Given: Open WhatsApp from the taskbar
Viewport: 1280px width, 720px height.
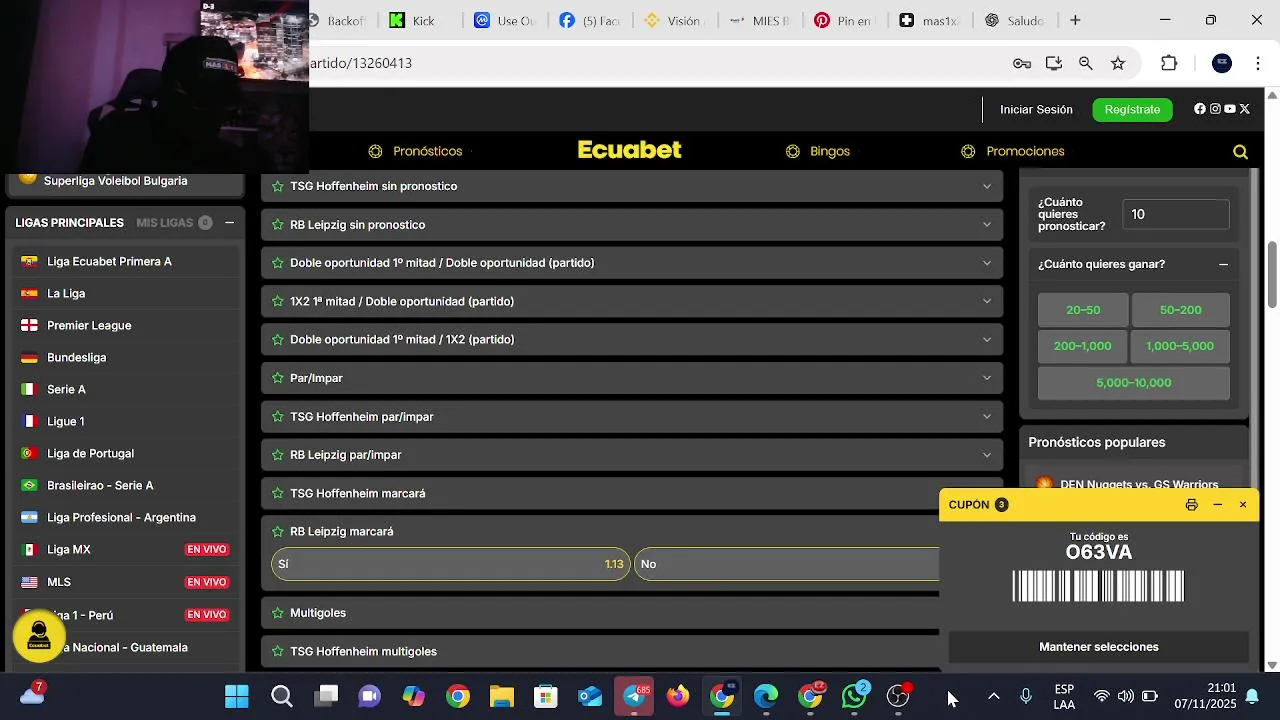Looking at the screenshot, I should click(855, 696).
